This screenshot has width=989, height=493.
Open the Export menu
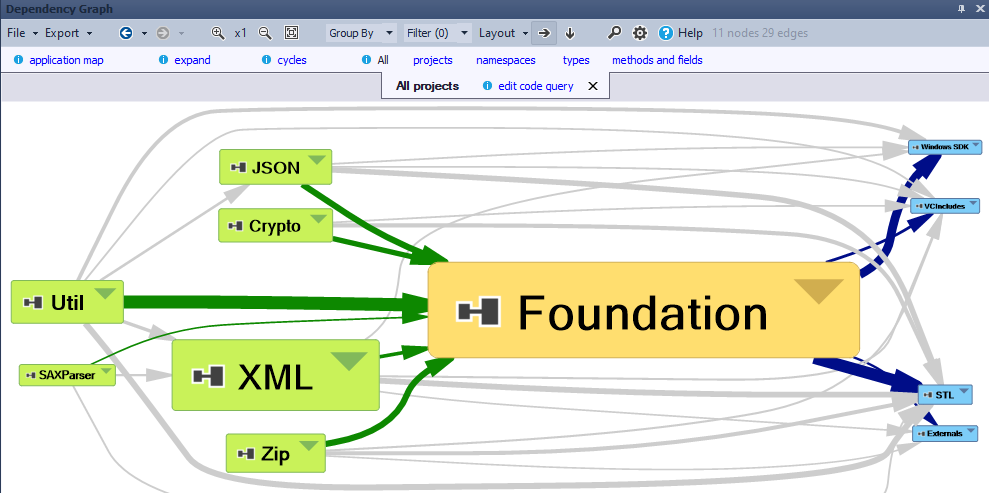pyautogui.click(x=69, y=33)
